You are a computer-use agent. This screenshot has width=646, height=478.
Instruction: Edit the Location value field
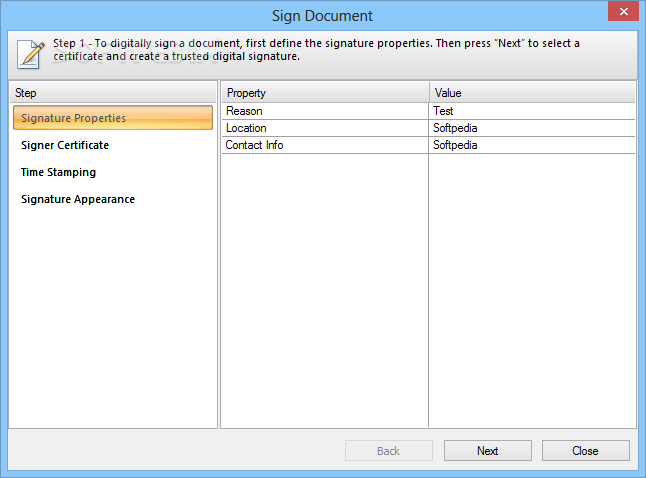pos(532,128)
